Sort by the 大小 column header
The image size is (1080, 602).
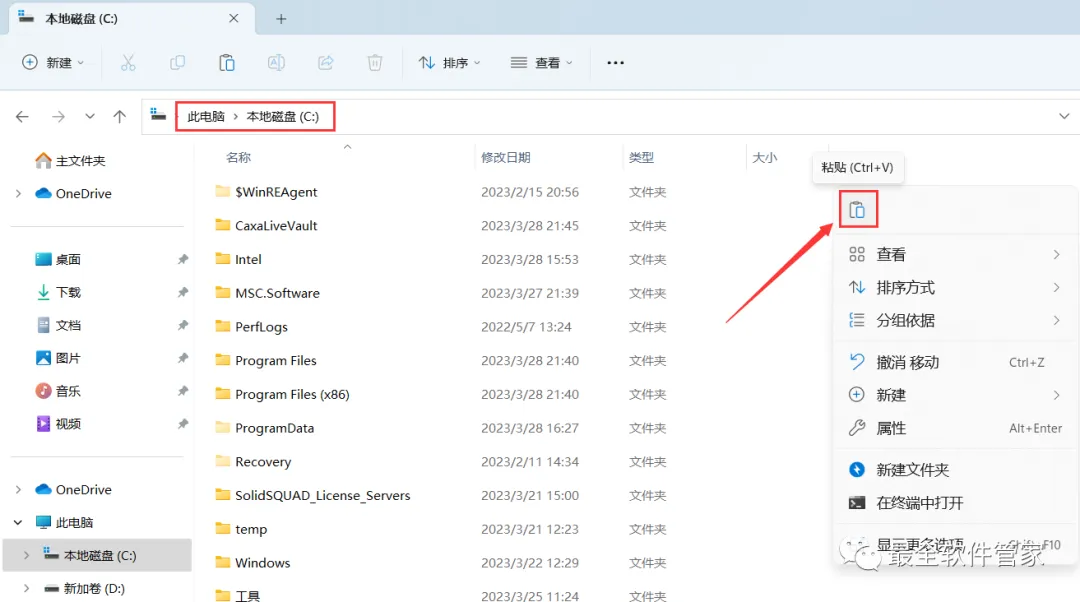click(x=765, y=158)
